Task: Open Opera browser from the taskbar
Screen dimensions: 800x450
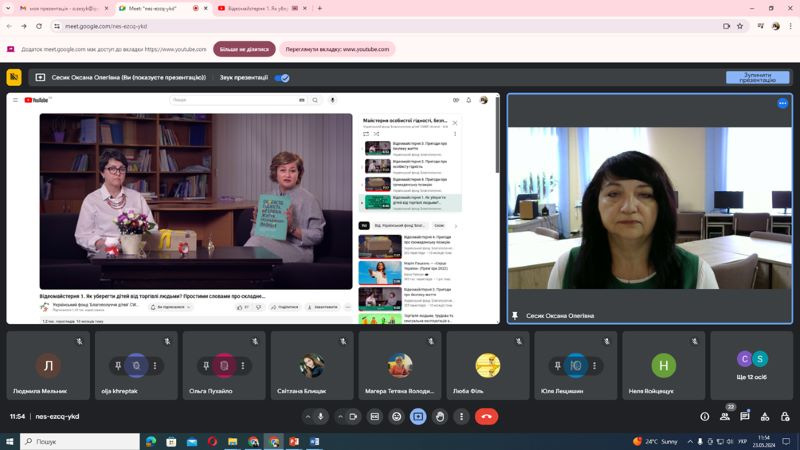Action: 212,441
